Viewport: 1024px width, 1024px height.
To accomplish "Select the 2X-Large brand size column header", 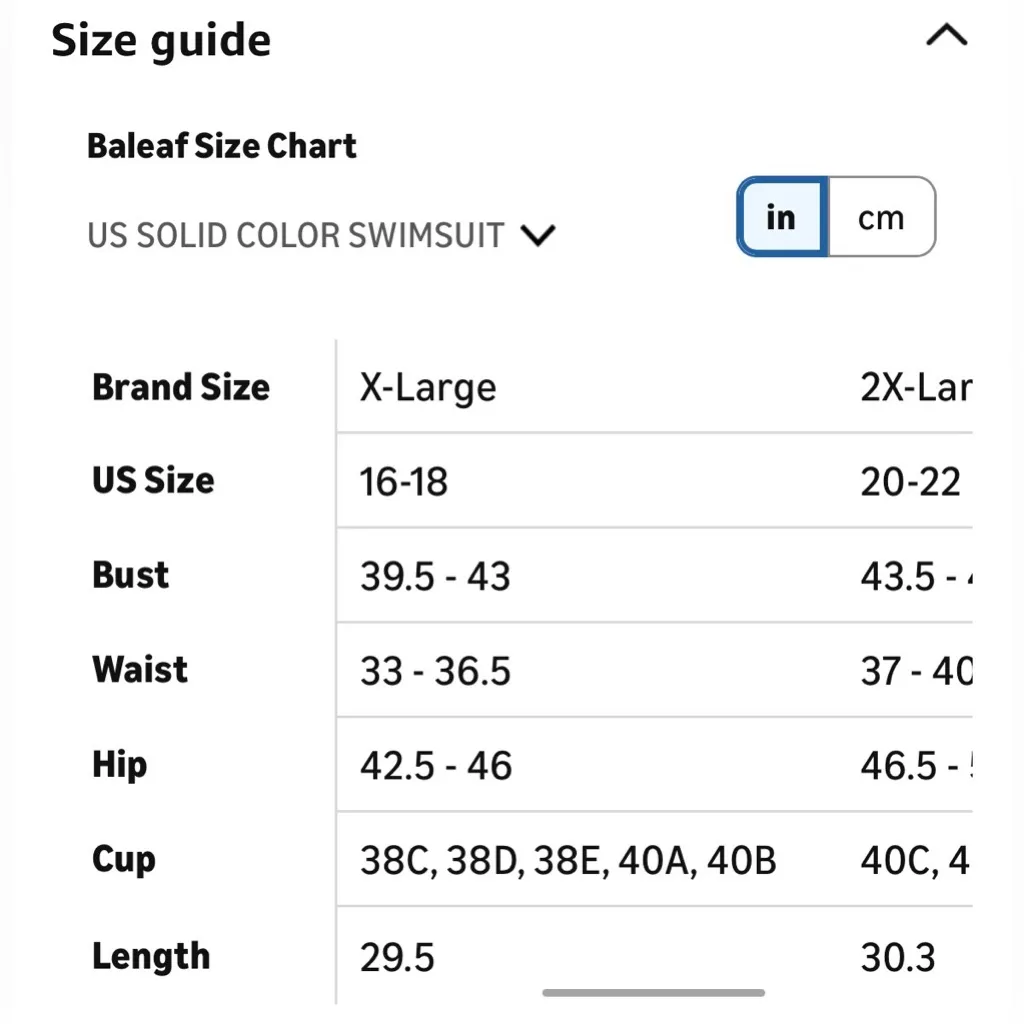I will coord(914,387).
